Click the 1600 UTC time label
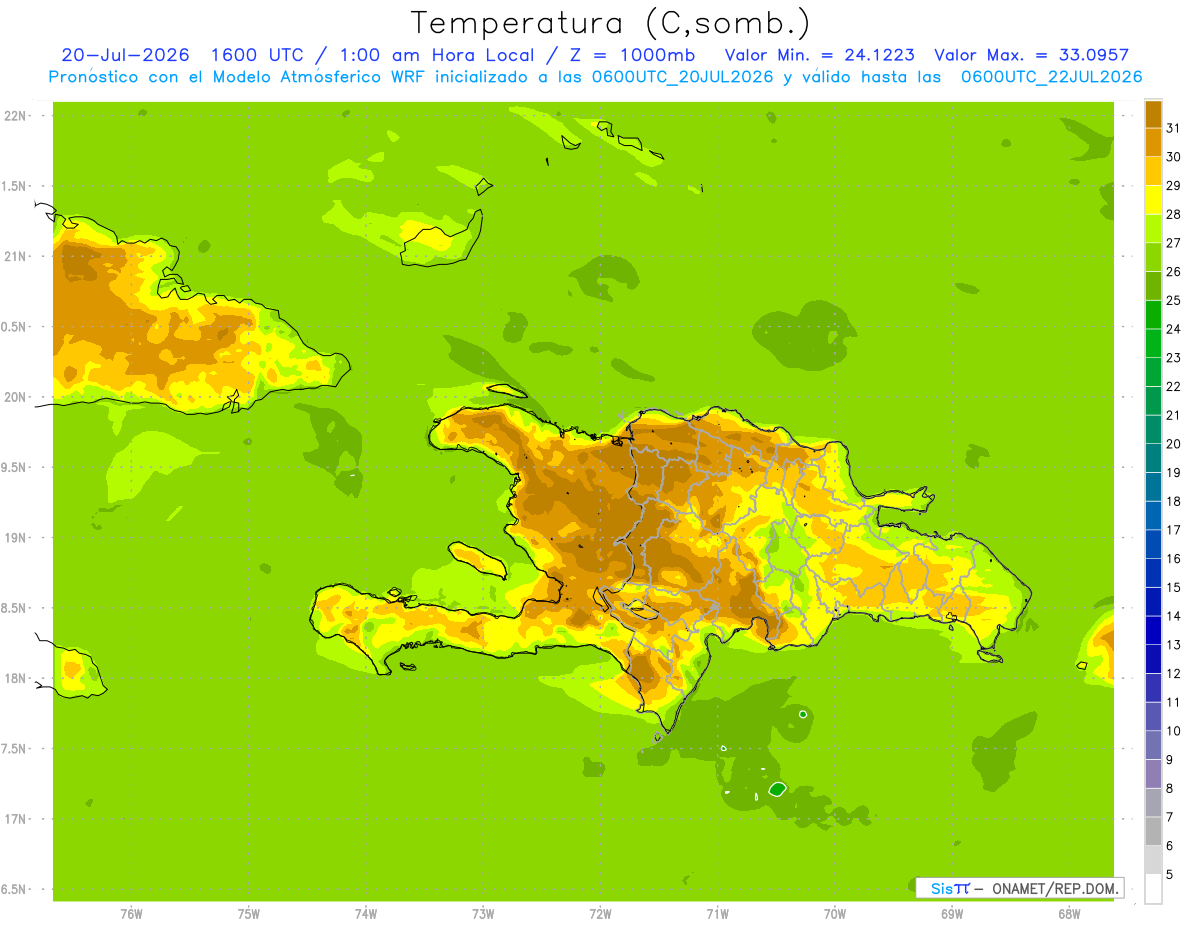Image resolution: width=1200 pixels, height=927 pixels. [259, 55]
